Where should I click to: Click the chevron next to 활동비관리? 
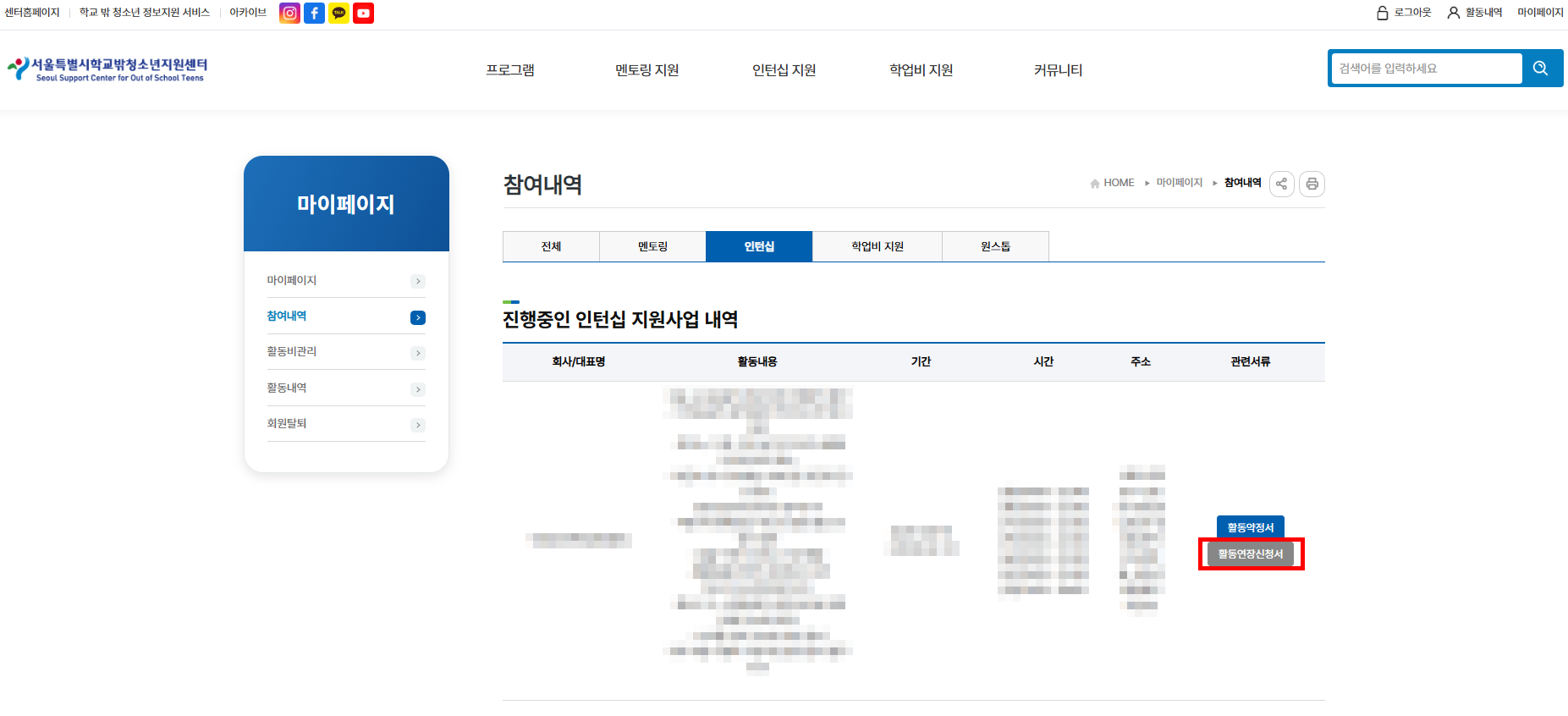[418, 353]
